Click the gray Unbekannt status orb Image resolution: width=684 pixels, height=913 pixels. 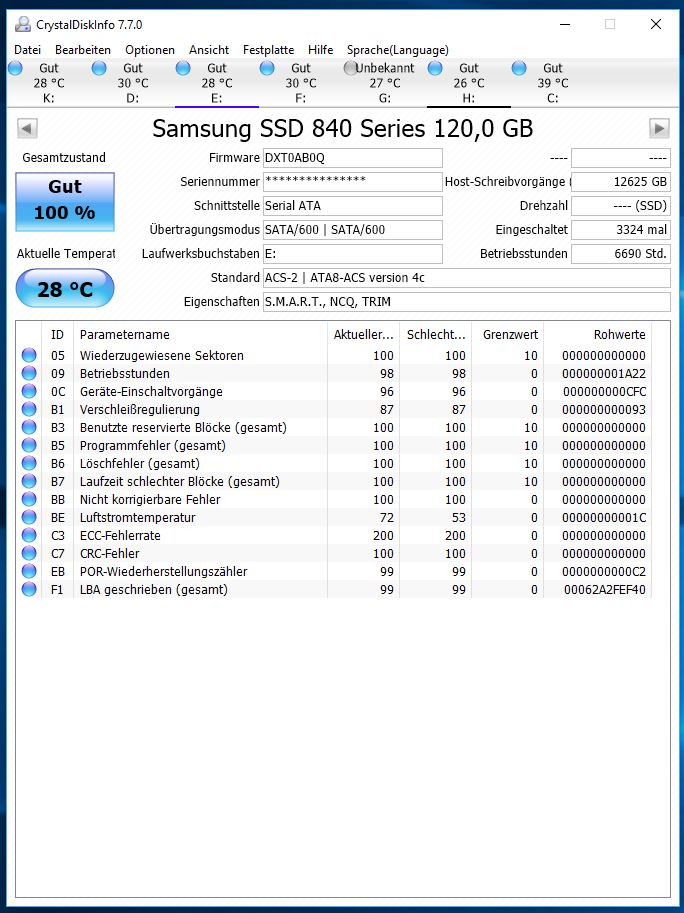point(350,68)
